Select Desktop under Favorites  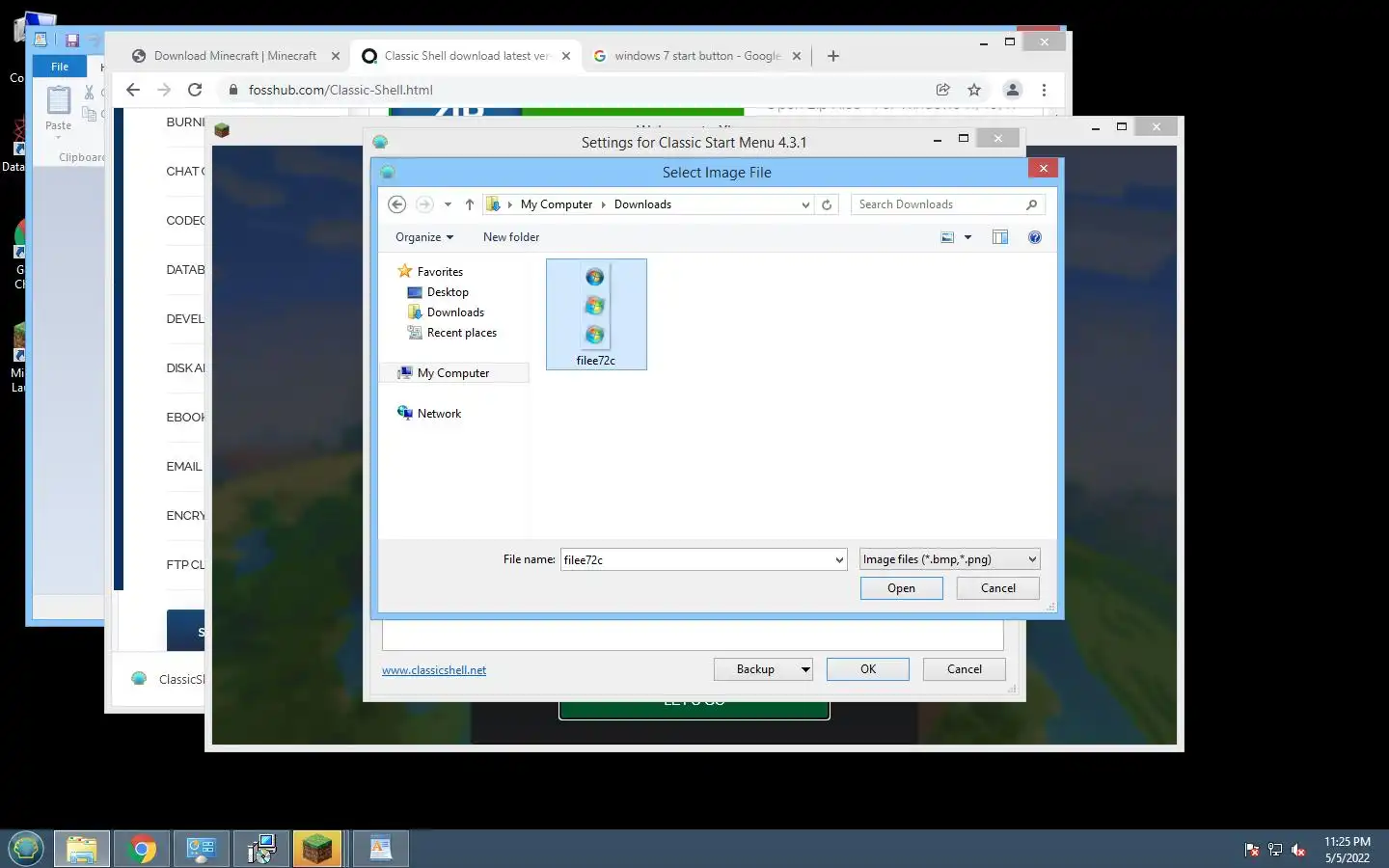(448, 292)
